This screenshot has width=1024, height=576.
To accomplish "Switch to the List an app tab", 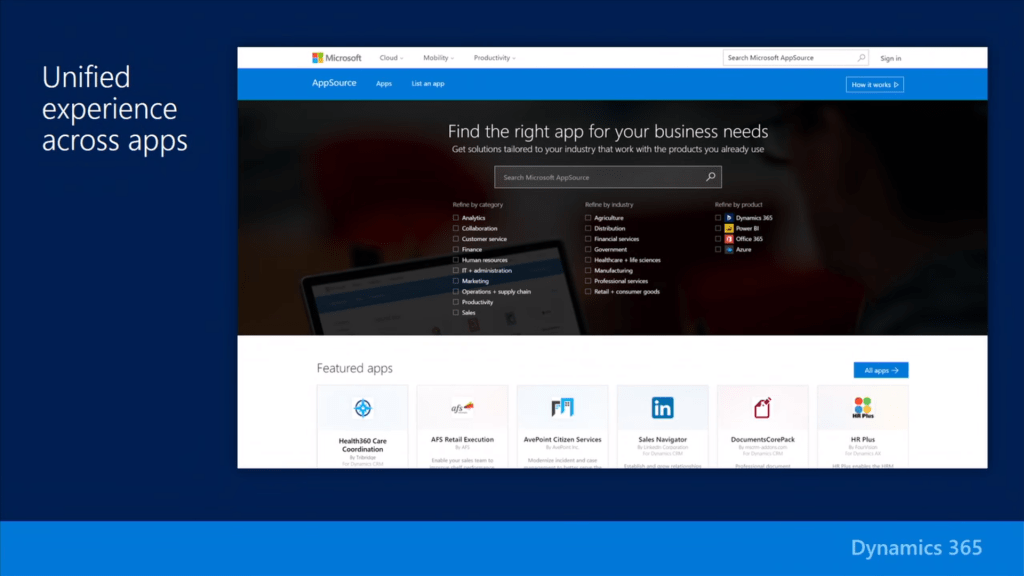I will pyautogui.click(x=427, y=84).
